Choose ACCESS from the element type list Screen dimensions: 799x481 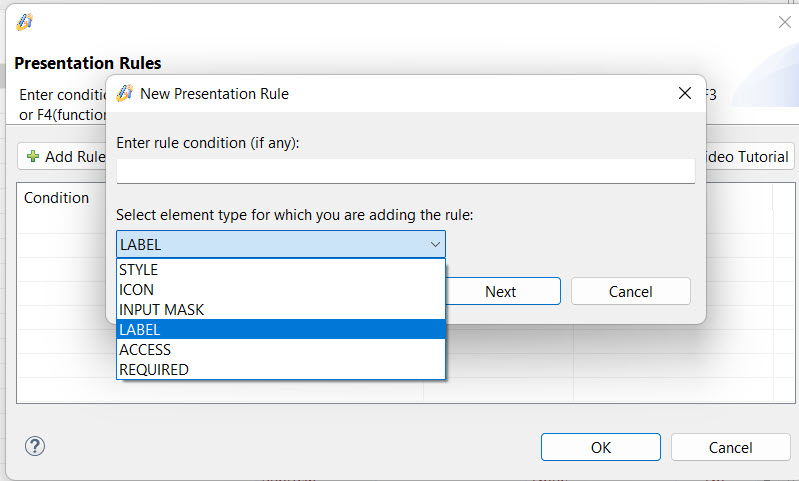[x=281, y=350]
